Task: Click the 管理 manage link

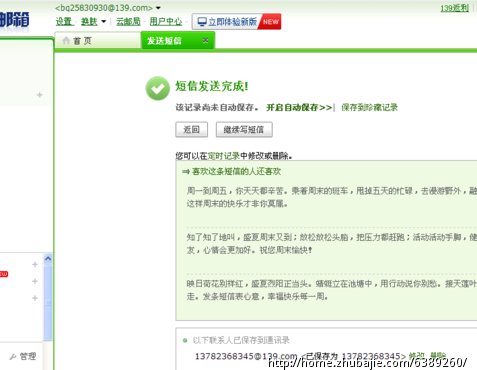Action: pyautogui.click(x=28, y=356)
